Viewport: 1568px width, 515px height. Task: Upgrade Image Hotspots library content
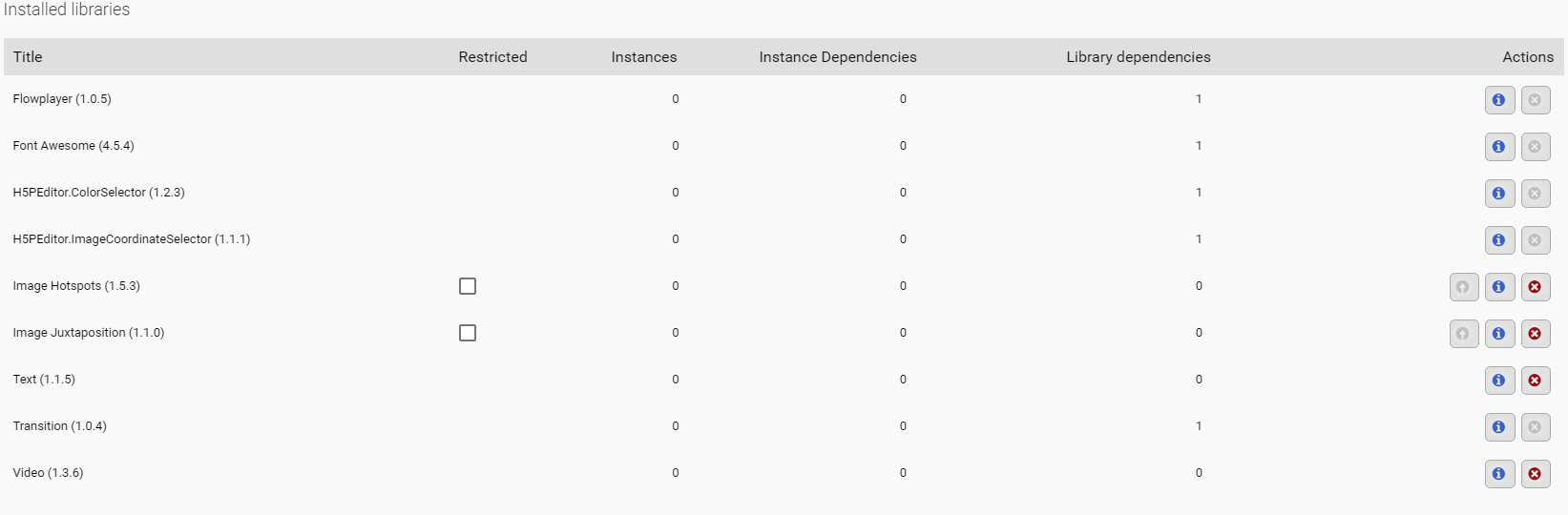1464,287
